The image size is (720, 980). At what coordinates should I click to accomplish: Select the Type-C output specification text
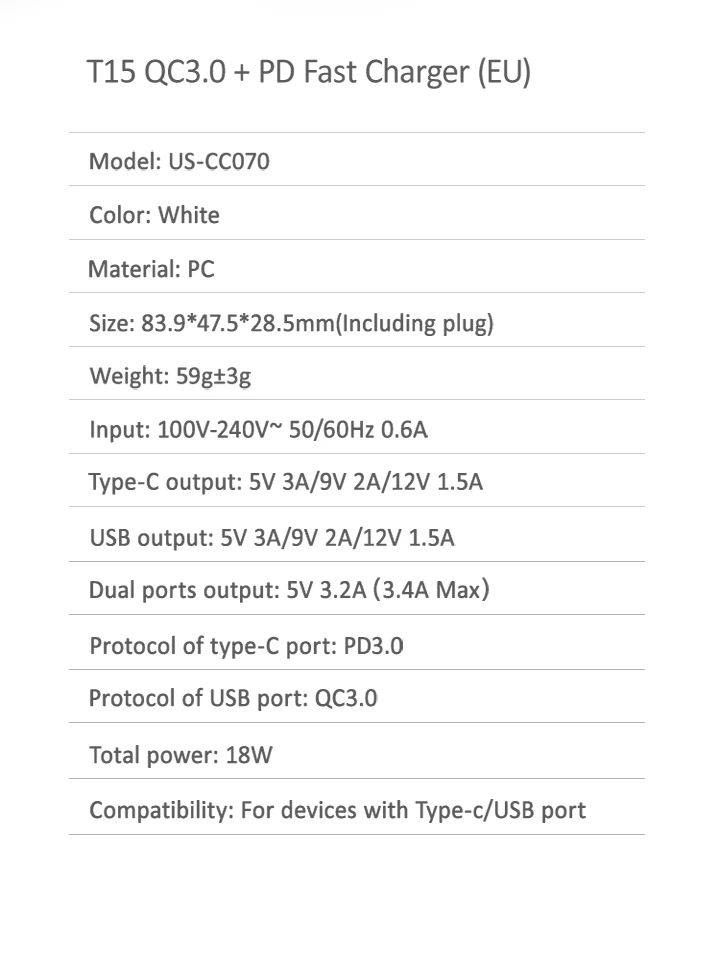[x=286, y=482]
